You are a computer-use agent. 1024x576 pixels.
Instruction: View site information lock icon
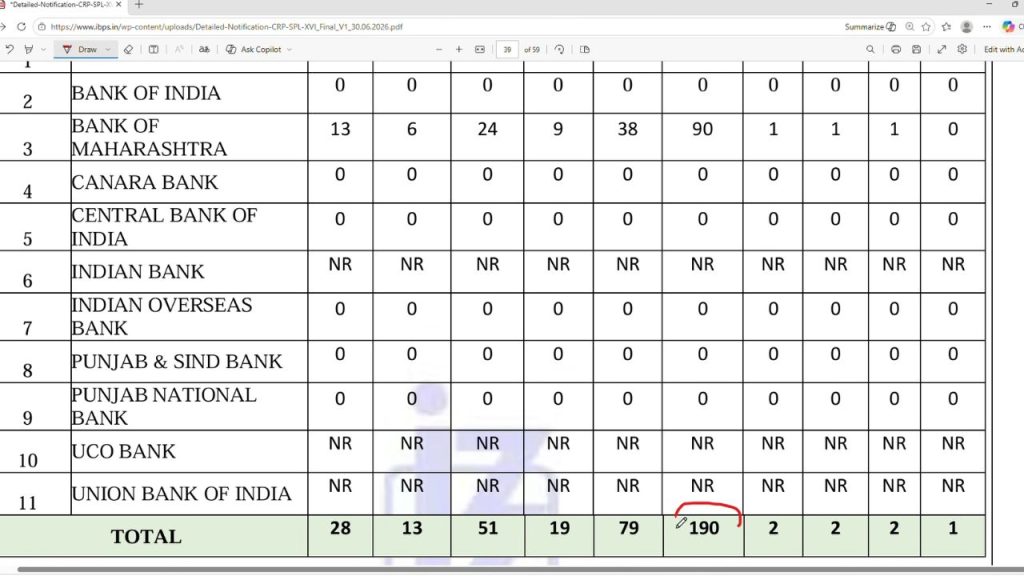tap(42, 27)
